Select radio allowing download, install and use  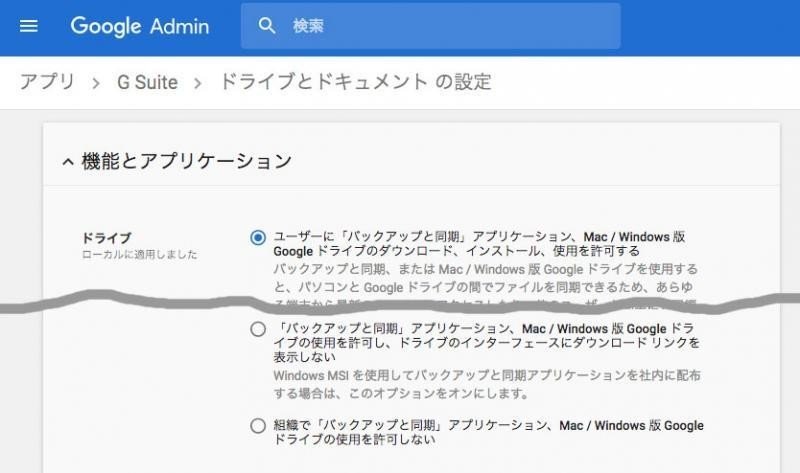(258, 237)
